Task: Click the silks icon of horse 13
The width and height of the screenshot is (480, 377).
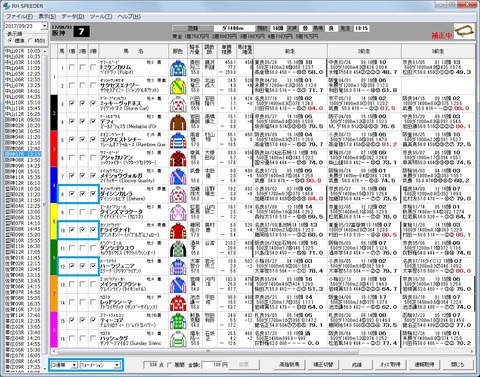Action: pyautogui.click(x=178, y=285)
